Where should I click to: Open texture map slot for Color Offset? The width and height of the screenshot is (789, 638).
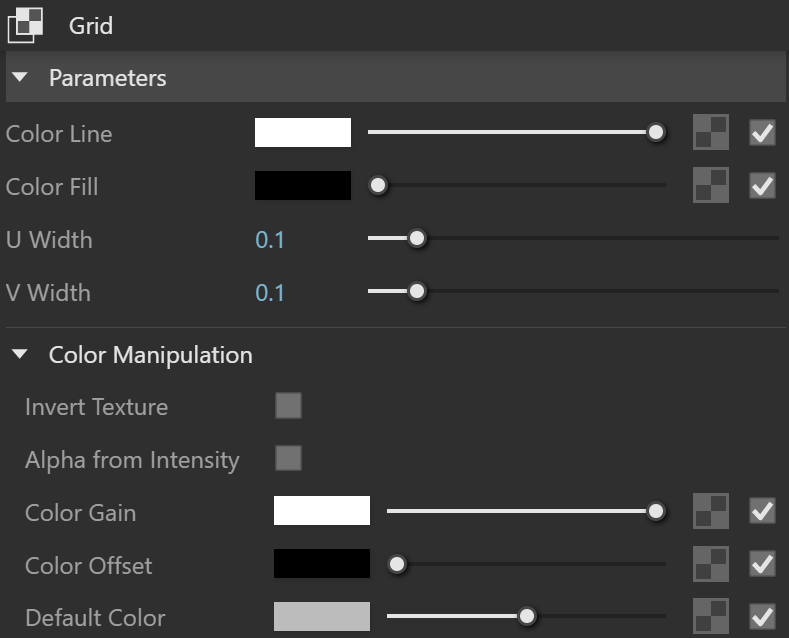[711, 564]
